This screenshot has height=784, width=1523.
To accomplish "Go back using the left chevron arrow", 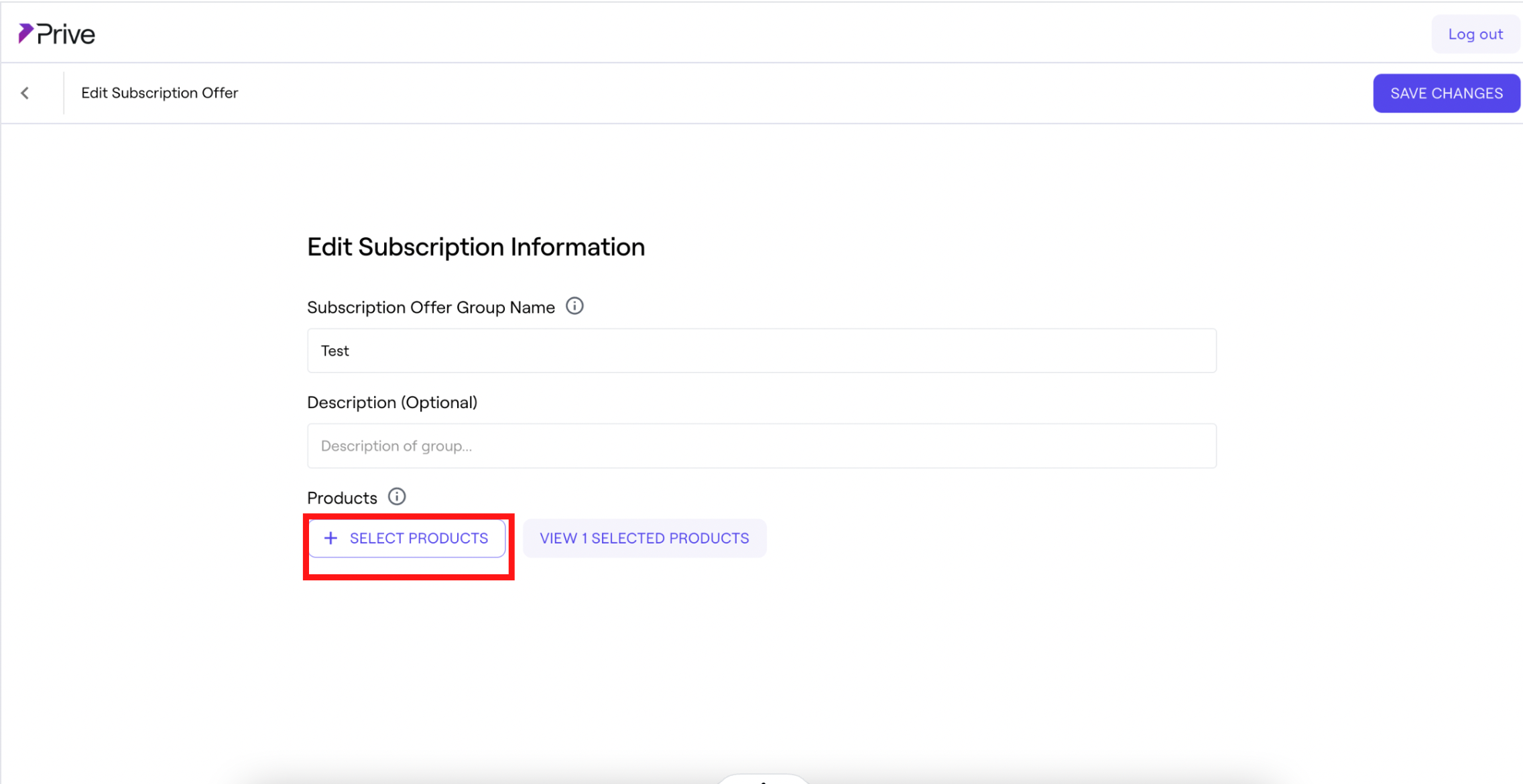I will pyautogui.click(x=25, y=93).
